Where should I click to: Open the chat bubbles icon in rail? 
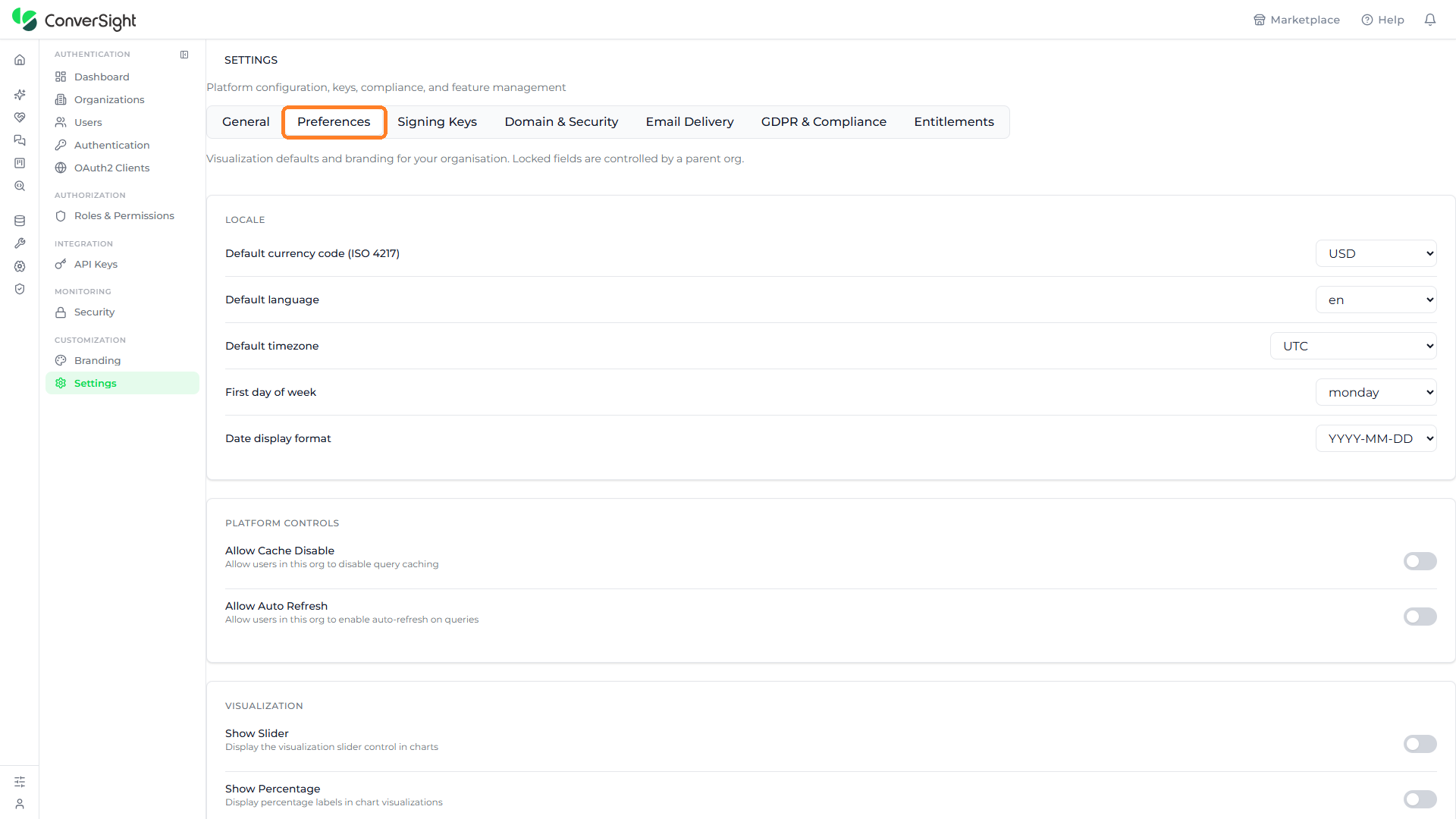click(x=20, y=140)
